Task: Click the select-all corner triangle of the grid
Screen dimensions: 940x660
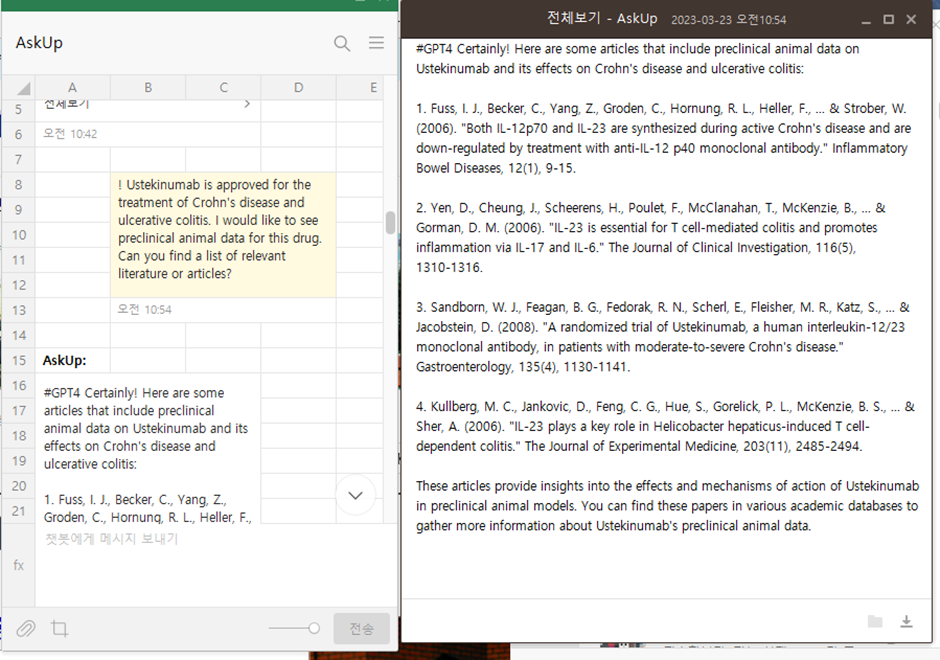Action: tap(23, 89)
